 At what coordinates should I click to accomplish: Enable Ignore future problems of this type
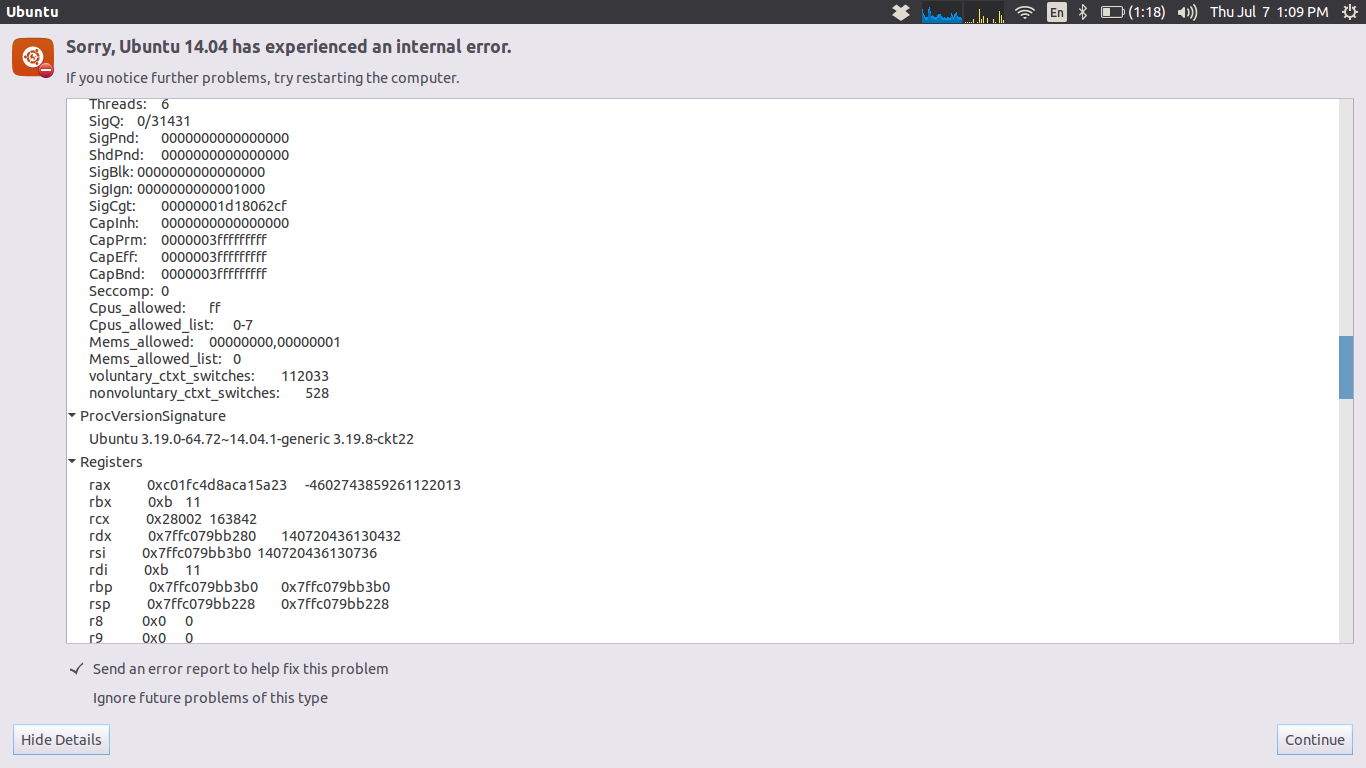point(210,698)
